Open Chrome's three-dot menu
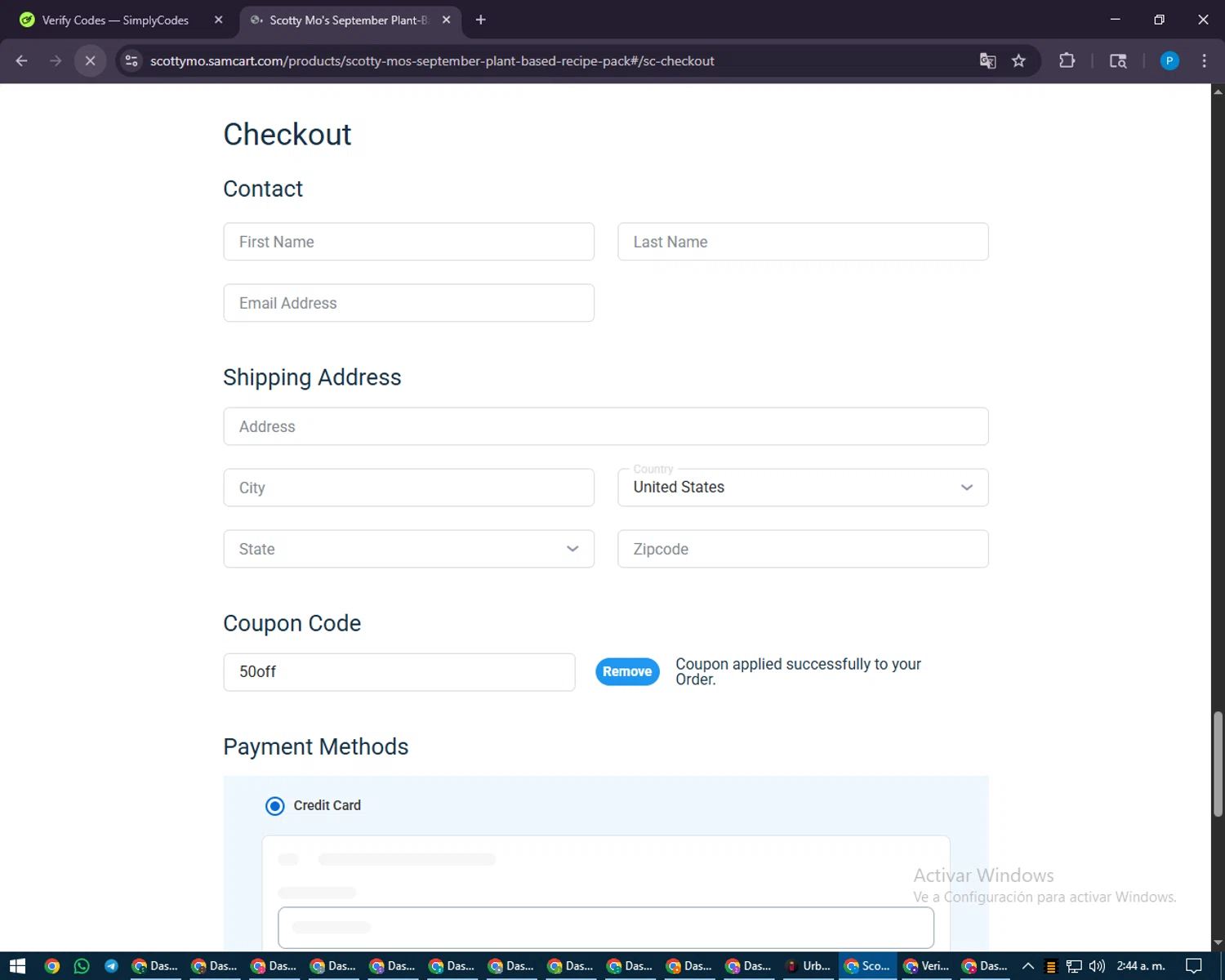Screen dimensions: 1225x980 click(1204, 60)
